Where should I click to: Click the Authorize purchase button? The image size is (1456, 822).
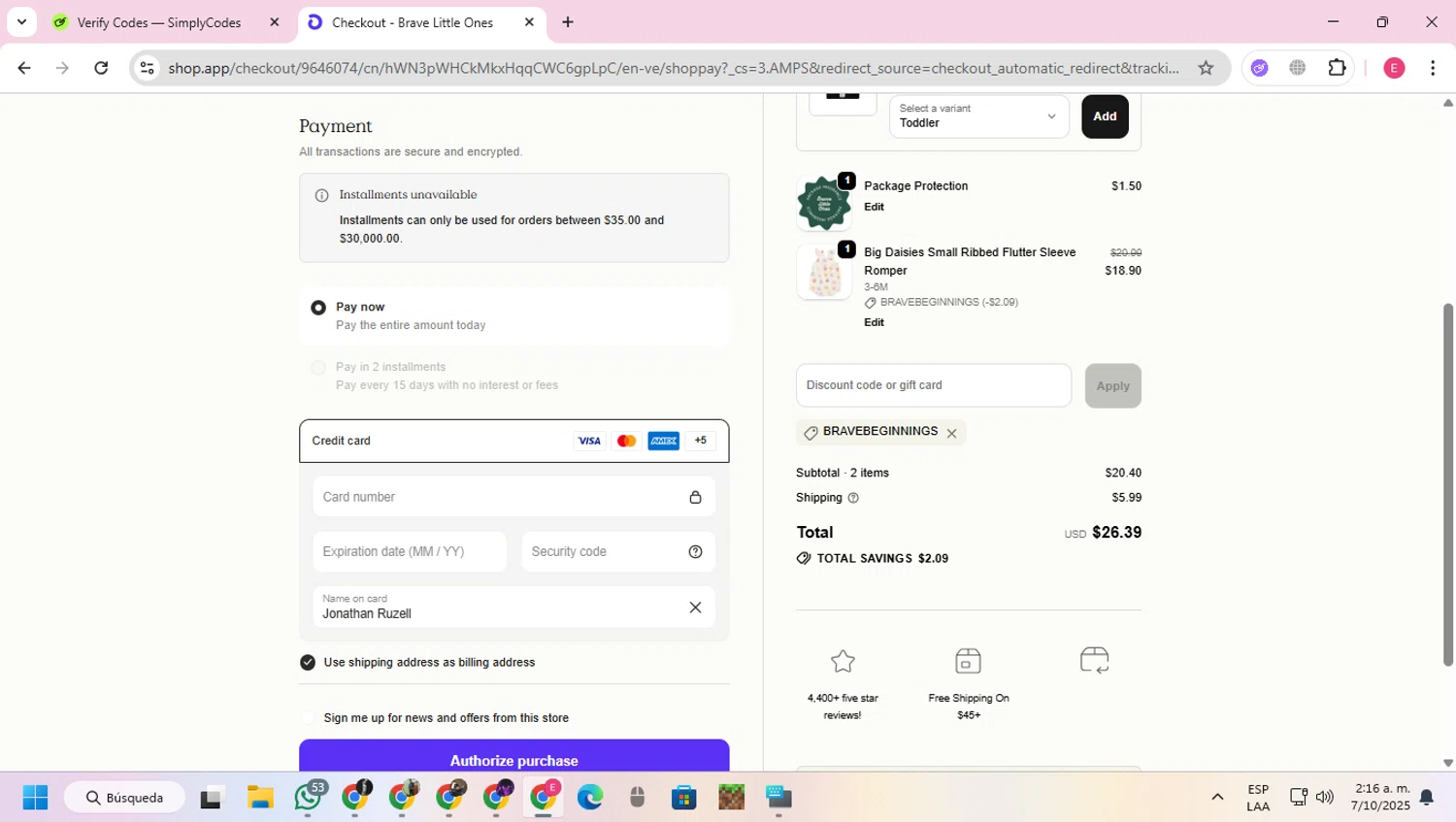(x=513, y=756)
